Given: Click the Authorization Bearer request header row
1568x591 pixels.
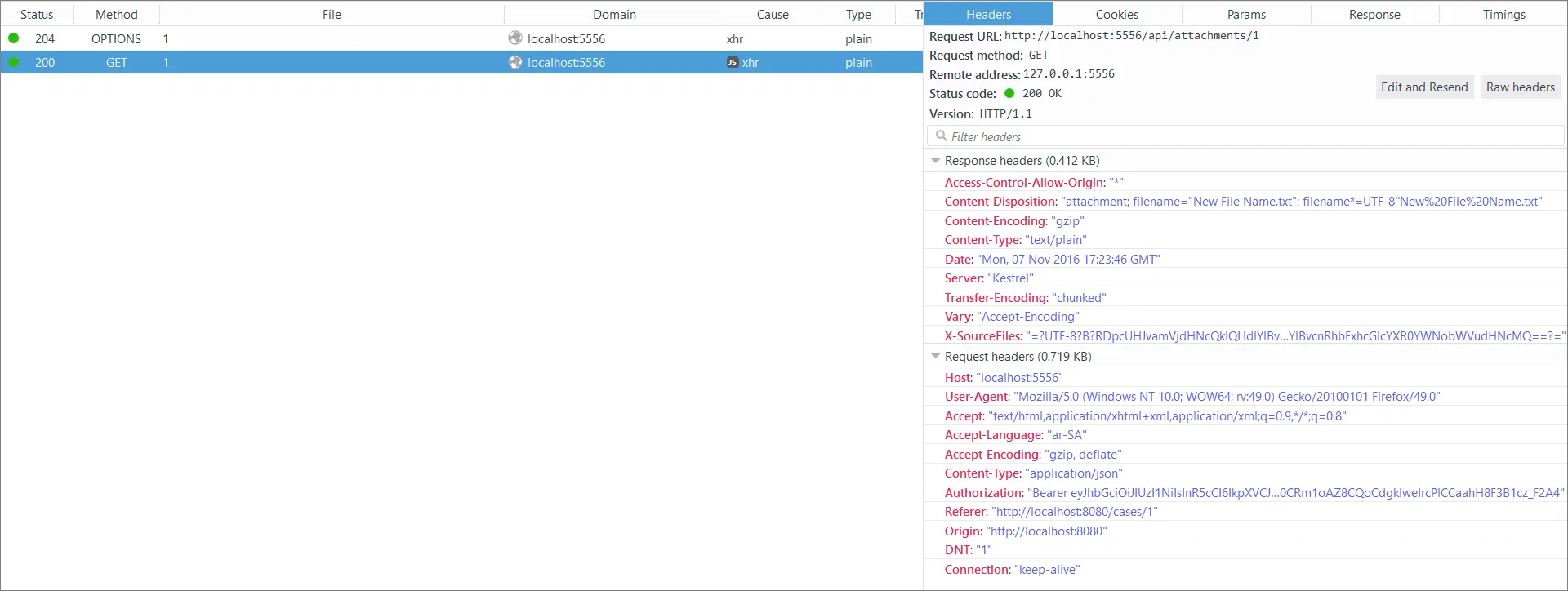Looking at the screenshot, I should (x=1244, y=492).
